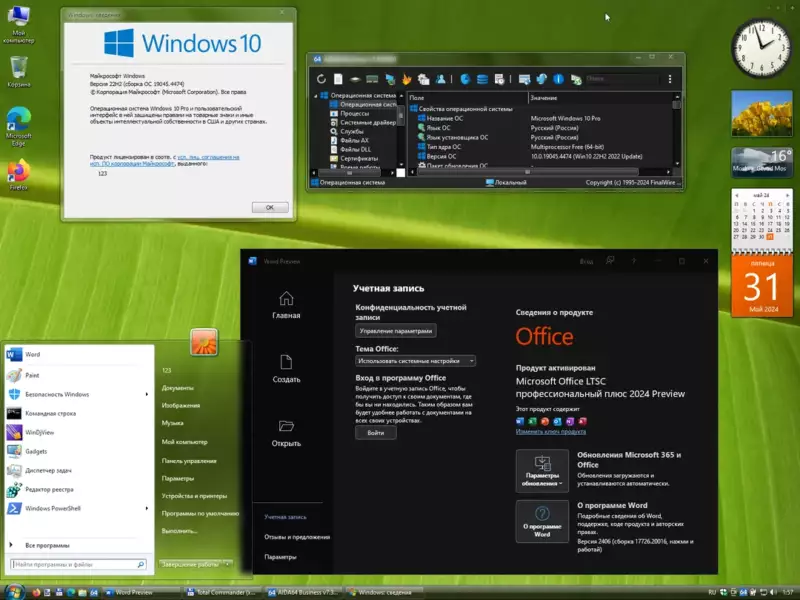Select Создать in the Word sidebar
800x600 pixels.
[x=286, y=369]
